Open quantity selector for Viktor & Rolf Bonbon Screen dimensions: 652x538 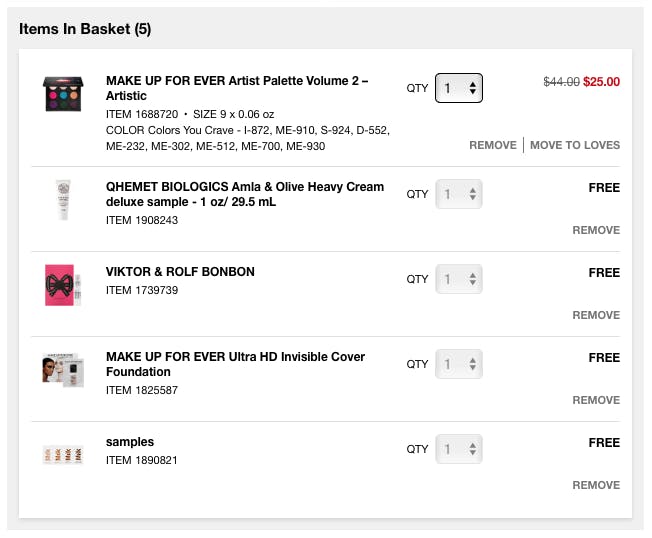[459, 279]
